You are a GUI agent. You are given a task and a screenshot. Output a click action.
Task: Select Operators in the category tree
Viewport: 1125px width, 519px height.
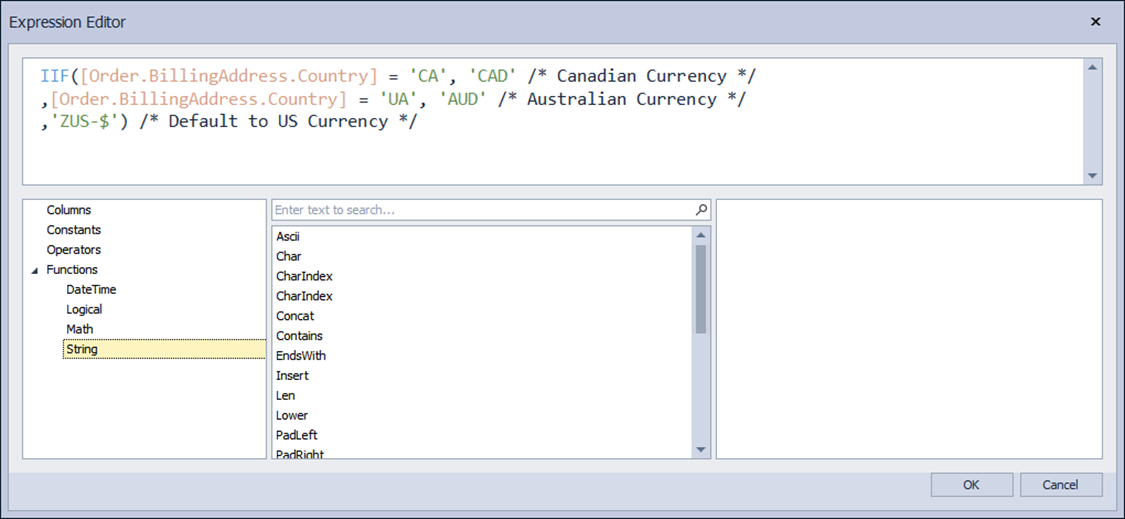coord(74,250)
